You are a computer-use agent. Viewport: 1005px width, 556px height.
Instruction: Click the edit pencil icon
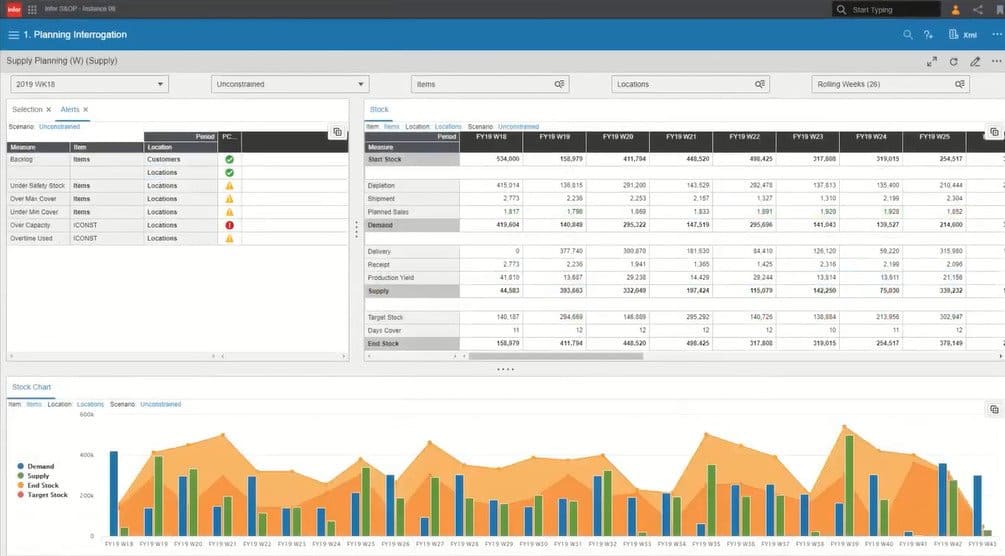point(975,62)
